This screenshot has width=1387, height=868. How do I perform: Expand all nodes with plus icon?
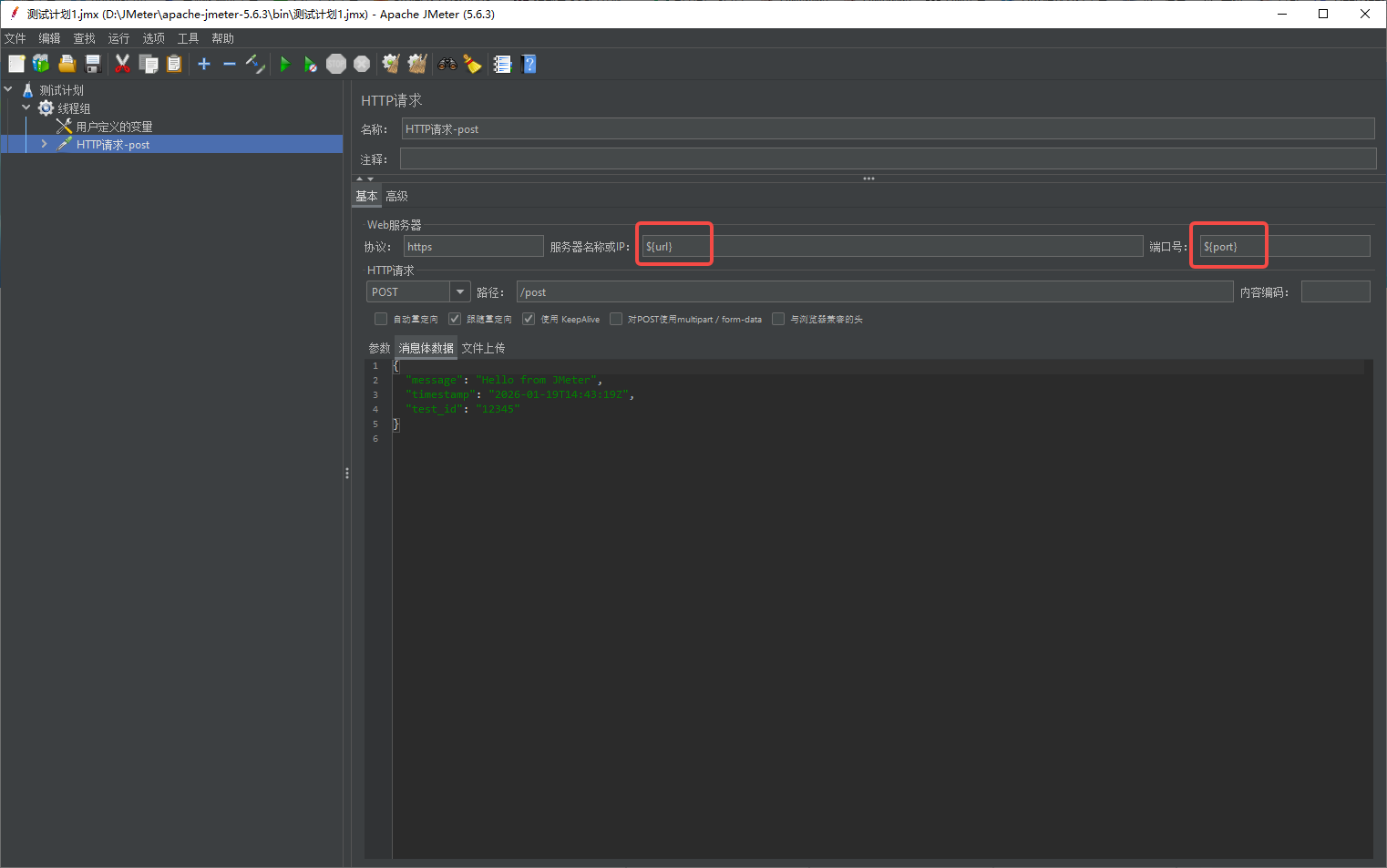click(204, 64)
